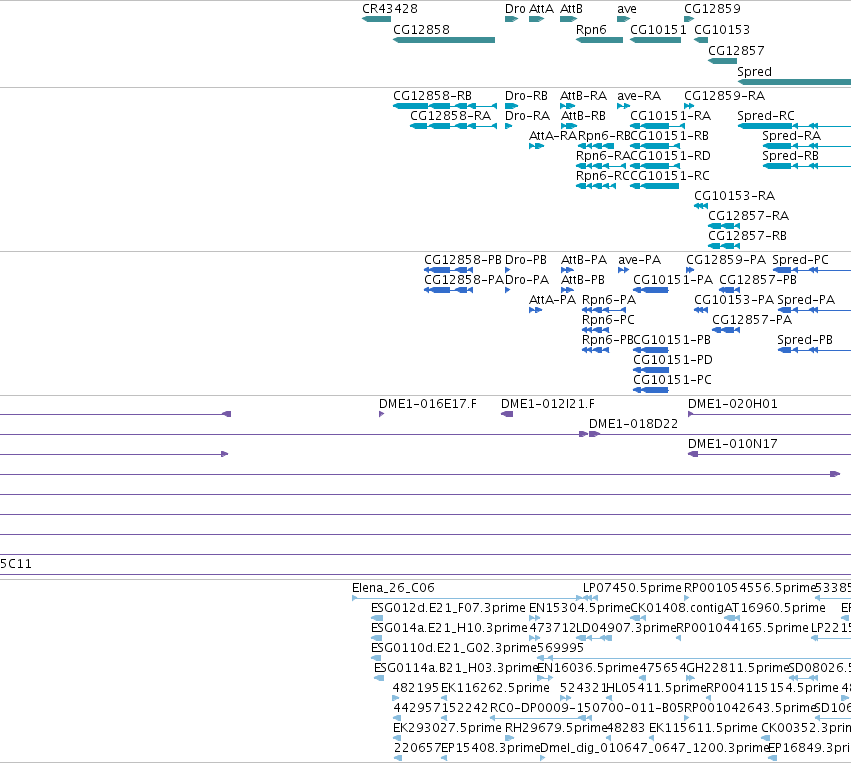Select clone DME1-016E17.F

point(382,414)
